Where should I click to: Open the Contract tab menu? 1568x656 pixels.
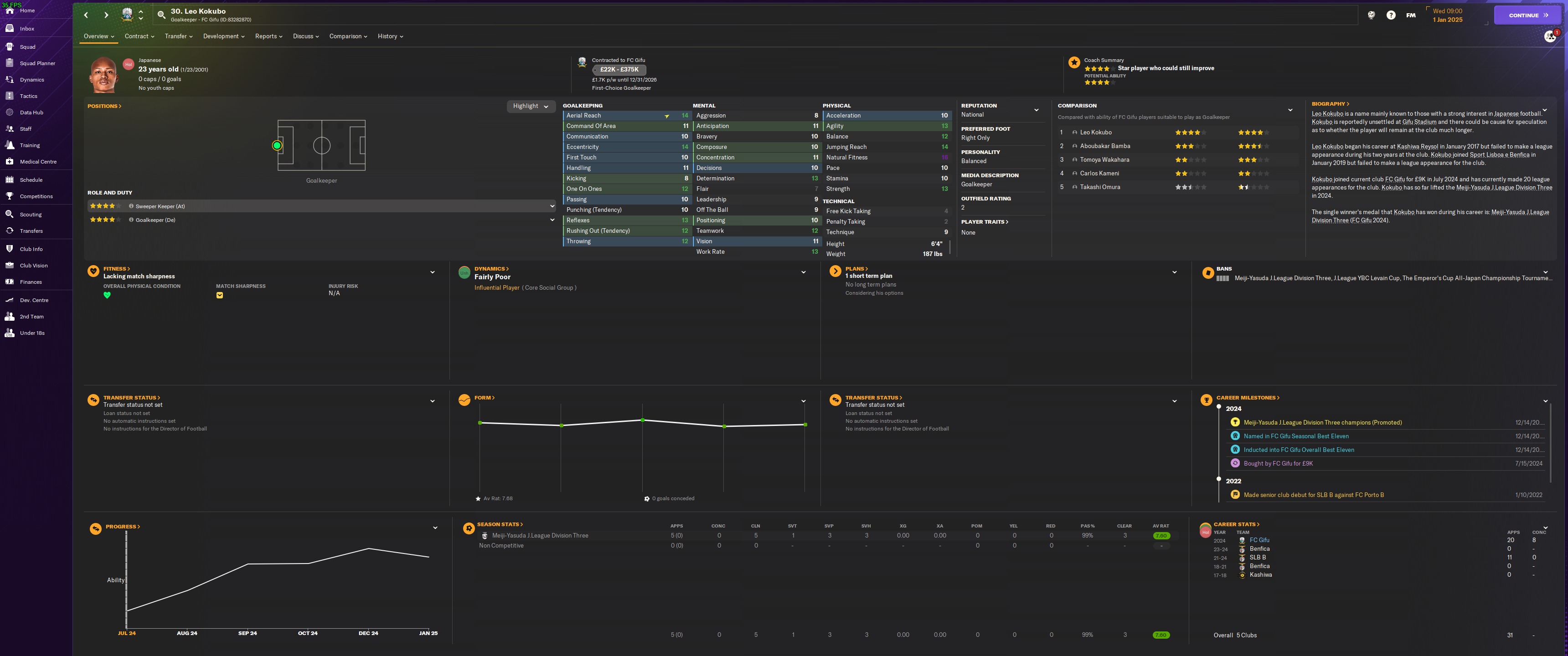coord(139,36)
